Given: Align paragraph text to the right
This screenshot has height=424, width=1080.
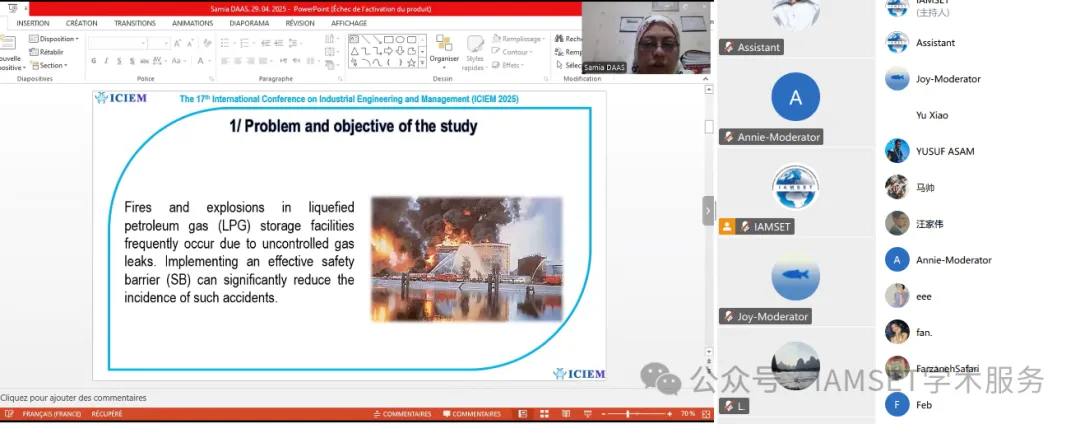Looking at the screenshot, I should [x=250, y=61].
